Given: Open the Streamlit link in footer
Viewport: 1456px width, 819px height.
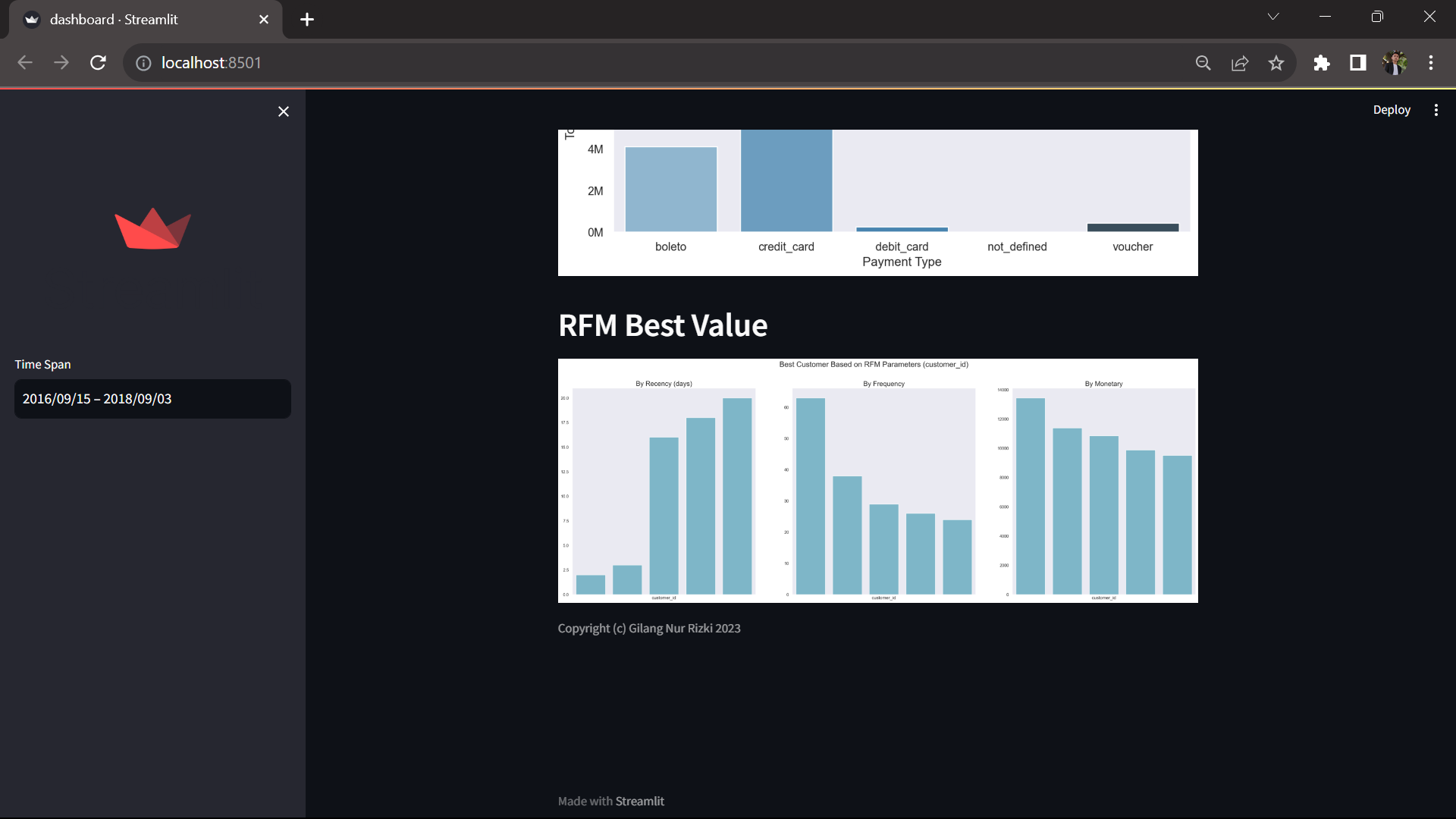Looking at the screenshot, I should [639, 802].
